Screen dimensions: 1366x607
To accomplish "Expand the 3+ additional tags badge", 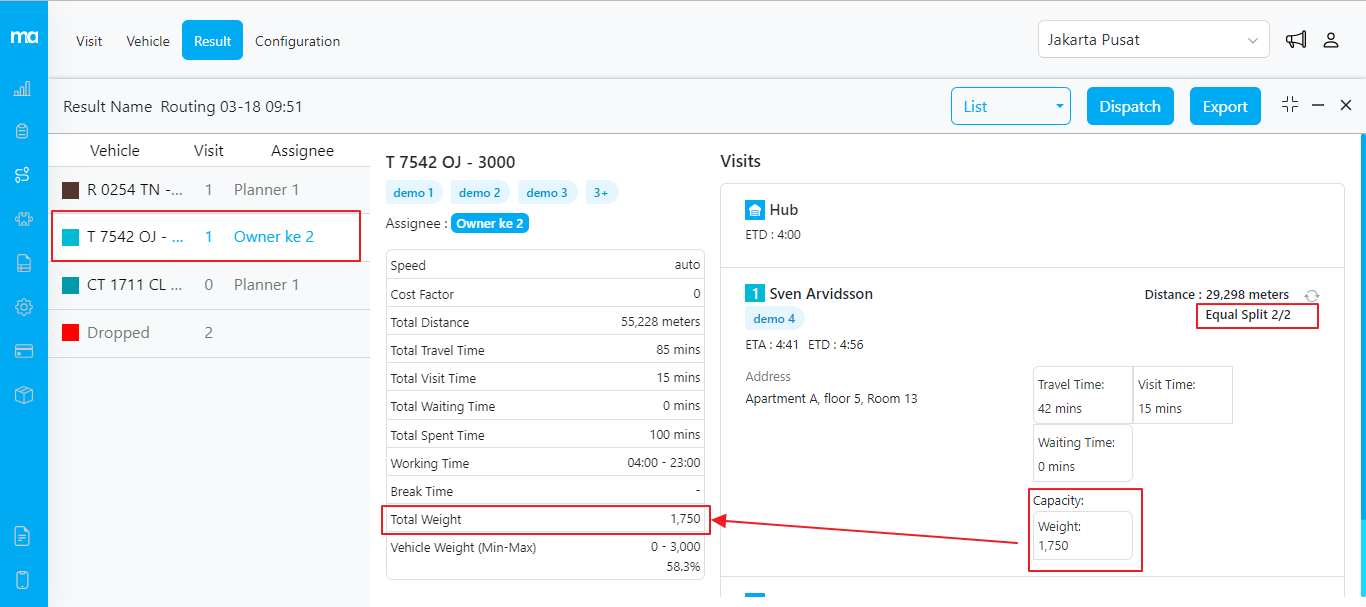I will [601, 193].
